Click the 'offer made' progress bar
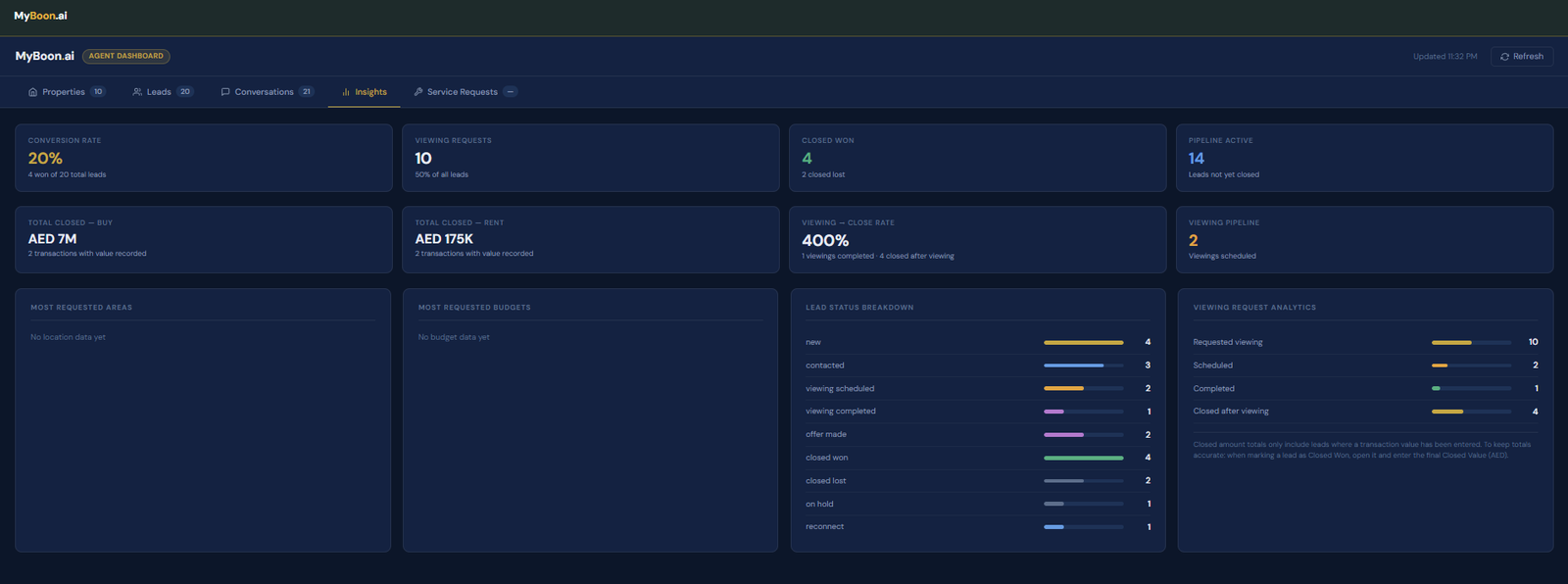Viewport: 1568px width, 584px height. tap(1083, 435)
